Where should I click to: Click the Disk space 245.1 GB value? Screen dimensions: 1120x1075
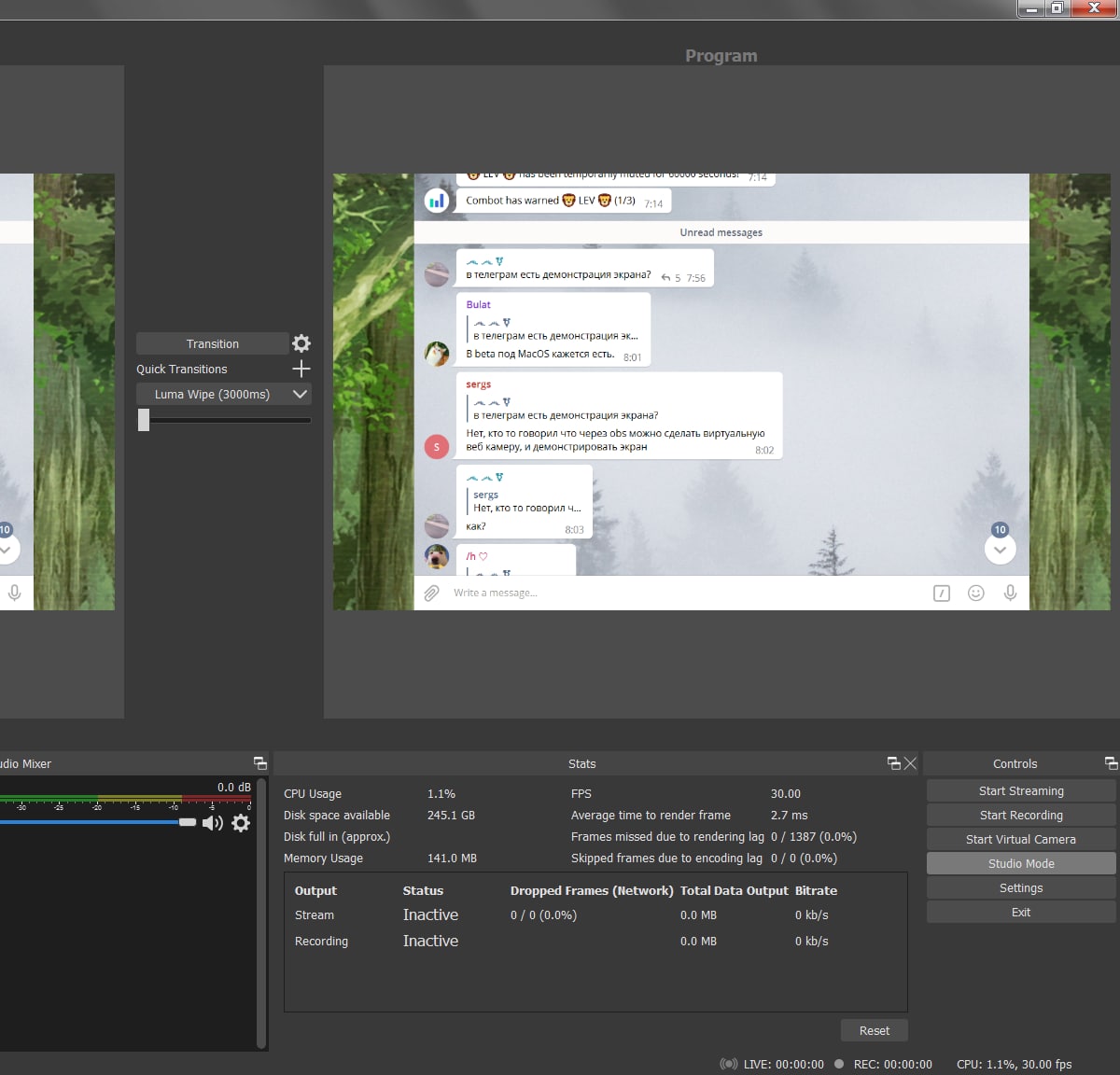[x=451, y=815]
